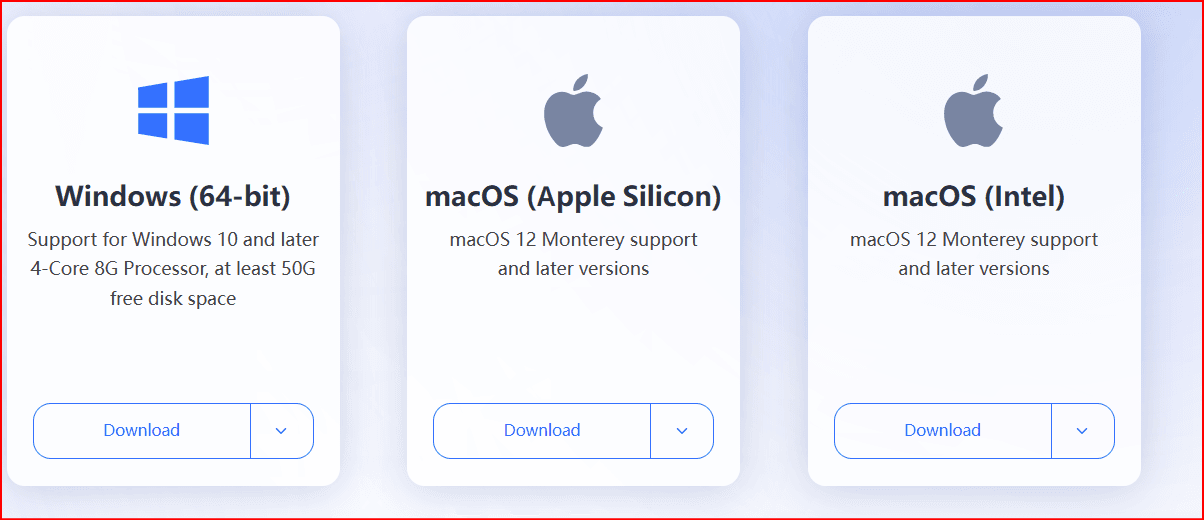Click "and later versions" under Apple Silicon
1204x520 pixels.
click(x=573, y=269)
